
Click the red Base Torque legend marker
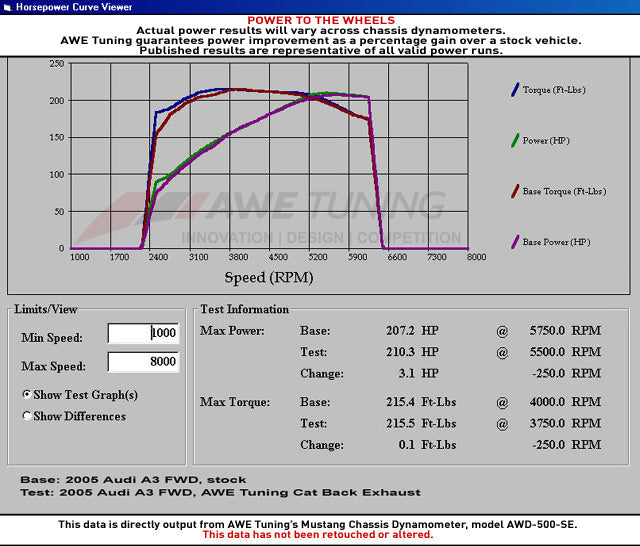pos(514,191)
